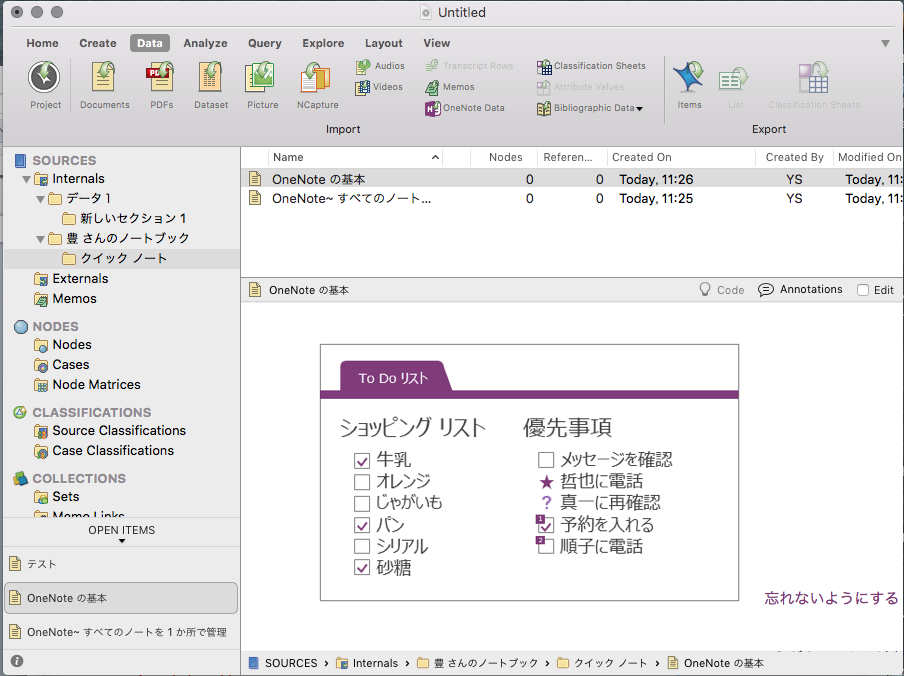Uncheck the パン checkbox
Image resolution: width=904 pixels, height=676 pixels.
(361, 525)
